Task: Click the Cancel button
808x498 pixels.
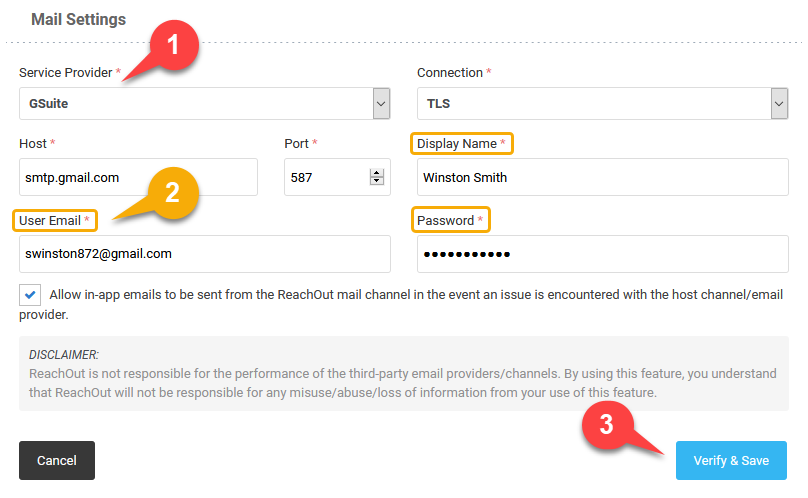Action: click(57, 460)
